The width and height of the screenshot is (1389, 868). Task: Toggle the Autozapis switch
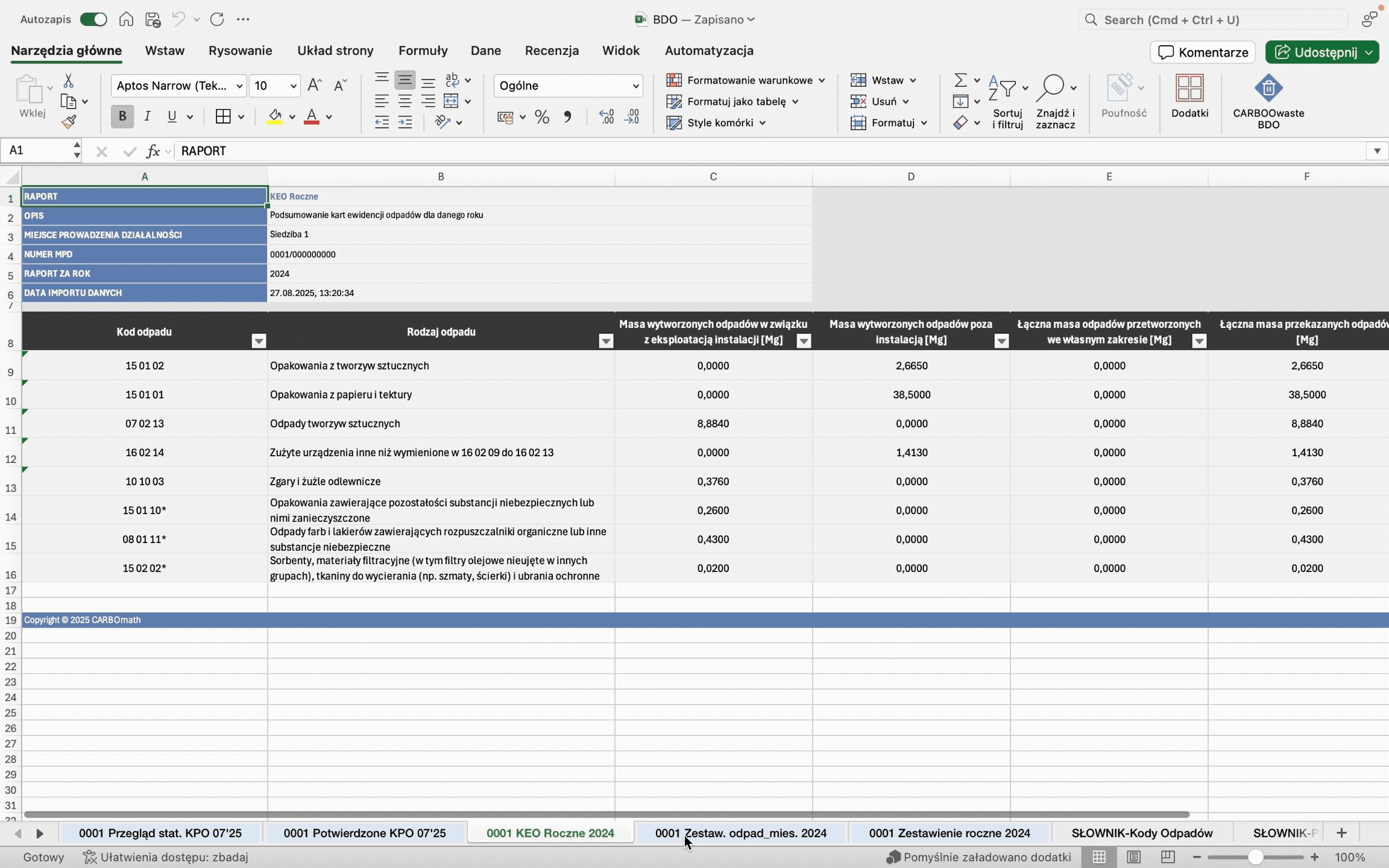point(93,19)
